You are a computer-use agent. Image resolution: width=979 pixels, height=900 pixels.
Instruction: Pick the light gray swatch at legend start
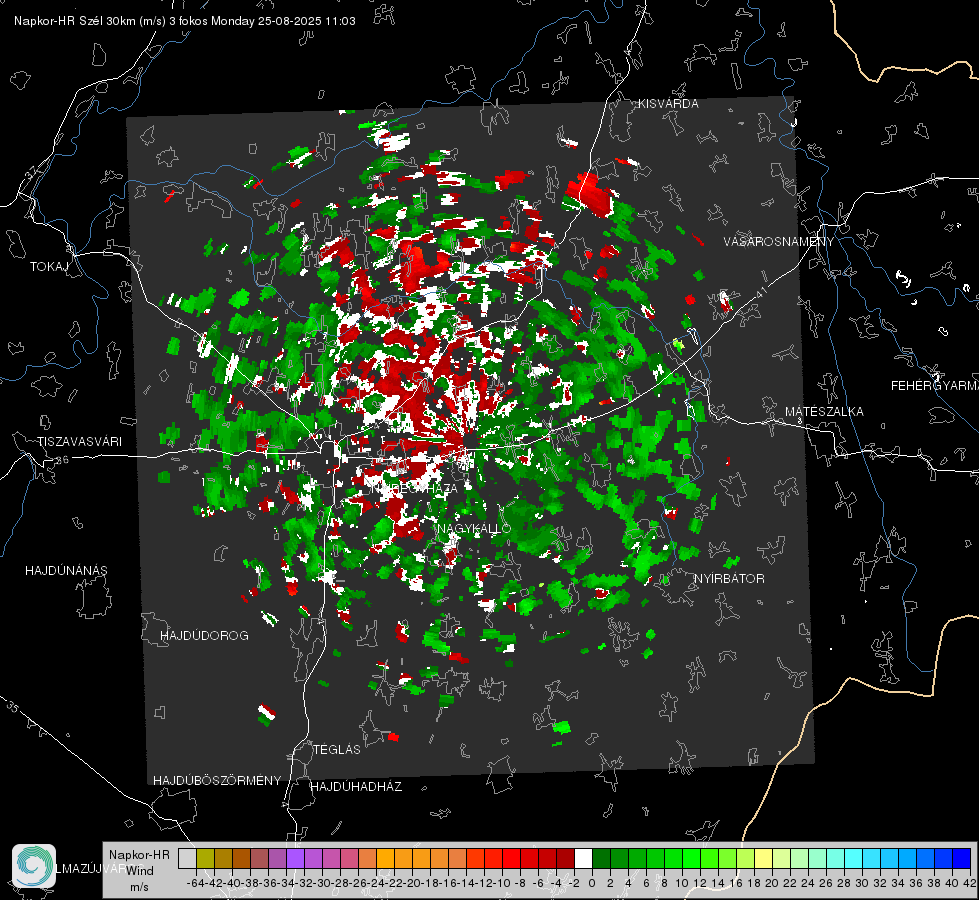(187, 859)
